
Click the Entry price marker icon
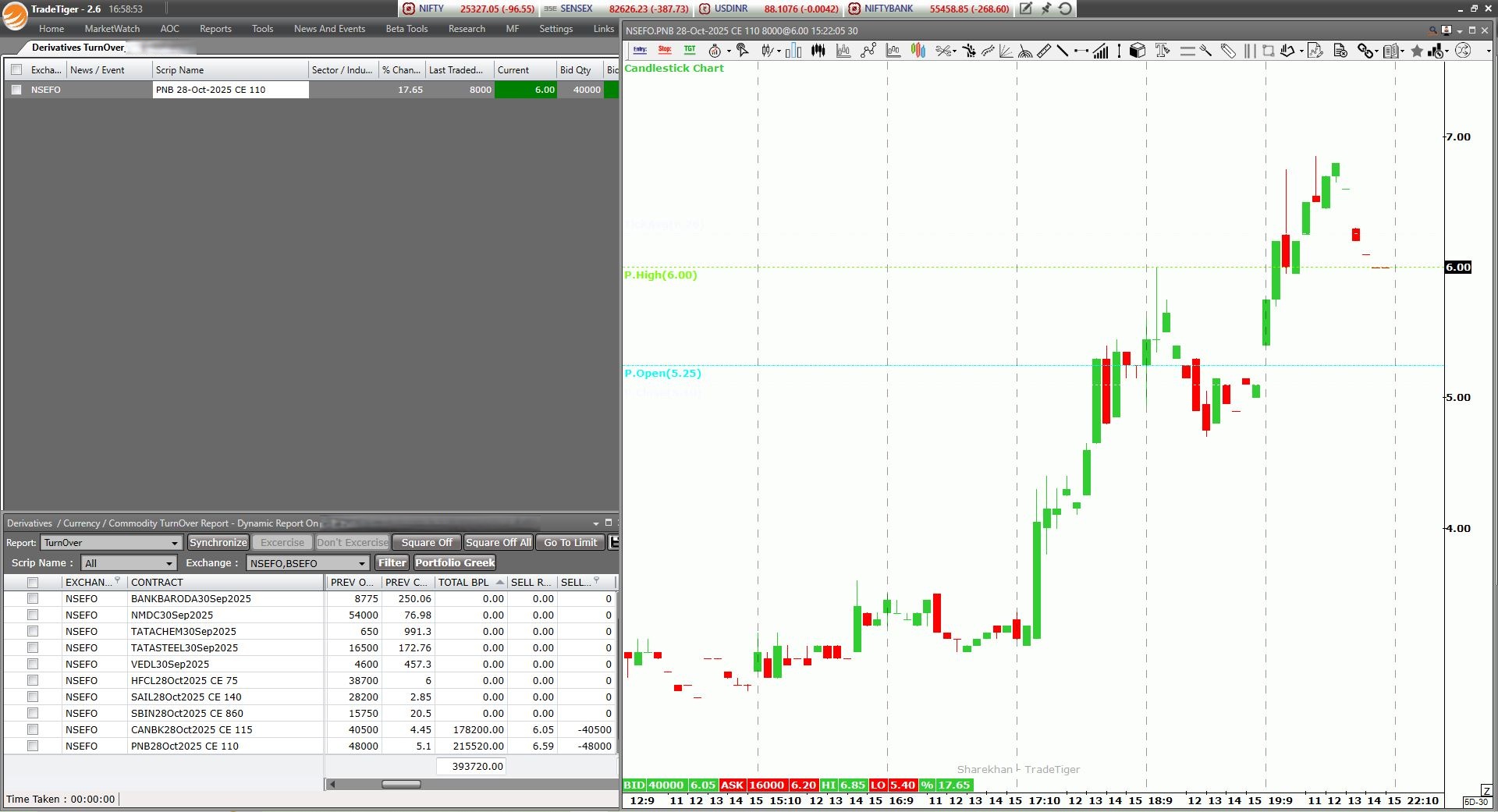[640, 50]
